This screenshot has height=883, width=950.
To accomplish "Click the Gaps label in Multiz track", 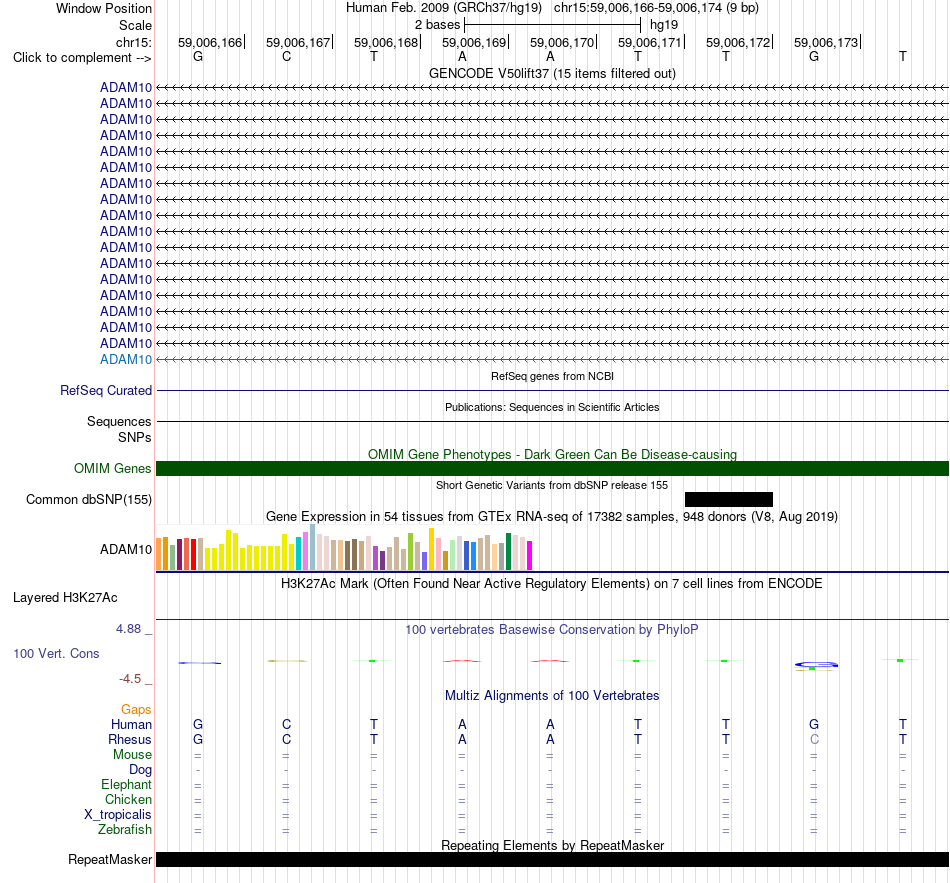I will tap(136, 710).
